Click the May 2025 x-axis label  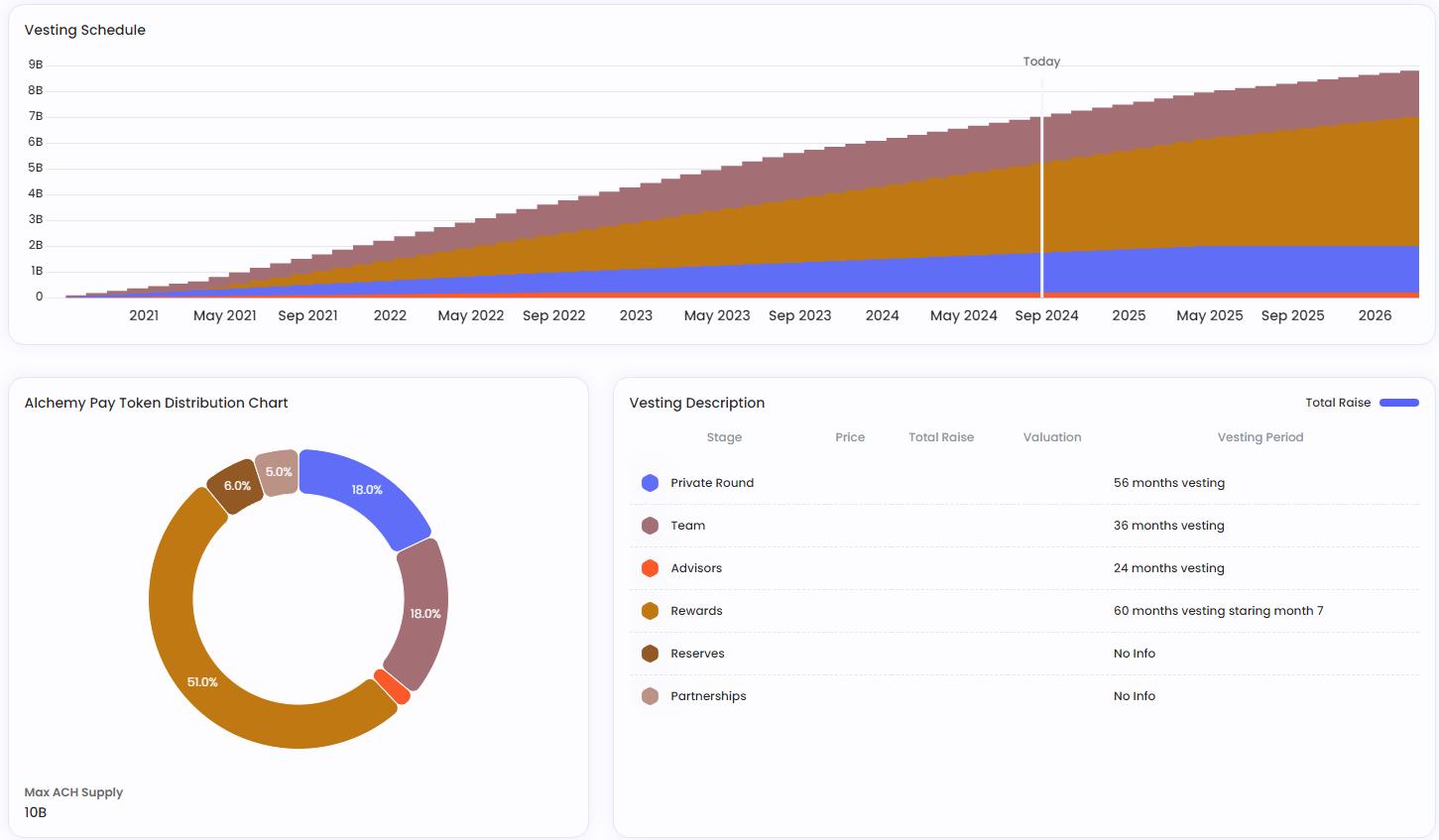(1210, 315)
